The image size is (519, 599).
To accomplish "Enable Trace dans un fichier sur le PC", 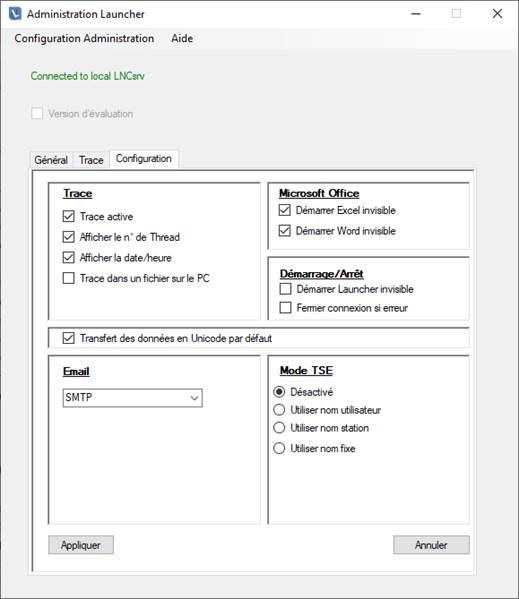I will (68, 278).
